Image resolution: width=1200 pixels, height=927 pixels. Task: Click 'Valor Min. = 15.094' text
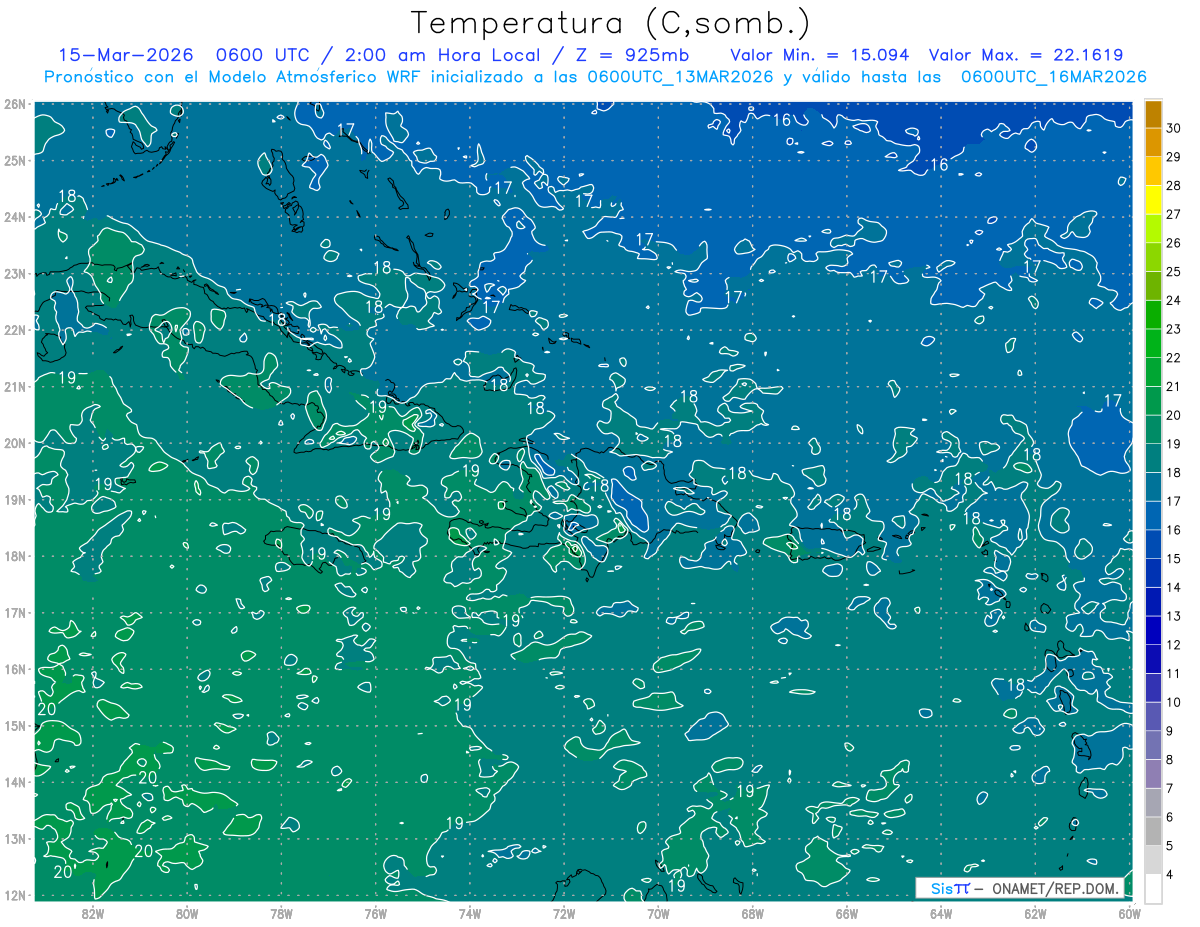click(x=819, y=55)
